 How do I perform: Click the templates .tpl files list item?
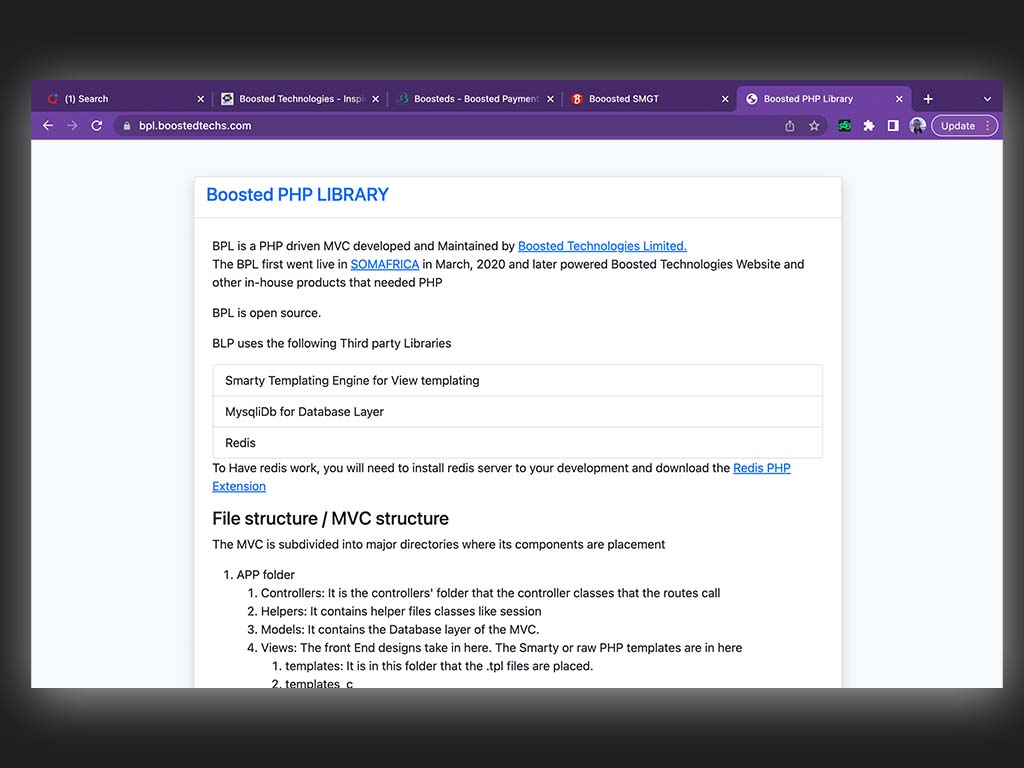(439, 666)
